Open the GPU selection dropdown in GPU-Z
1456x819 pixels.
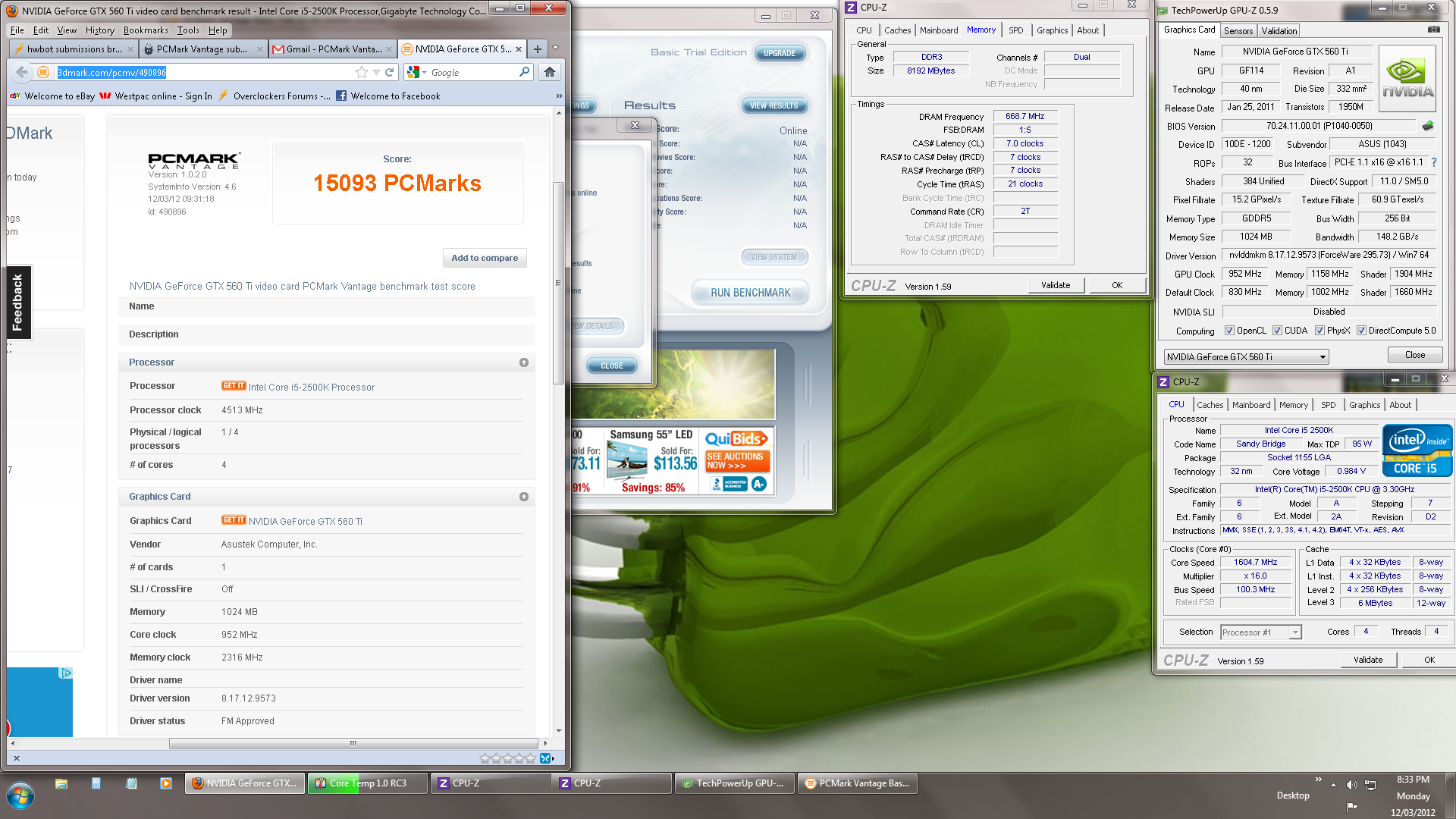coord(1246,357)
